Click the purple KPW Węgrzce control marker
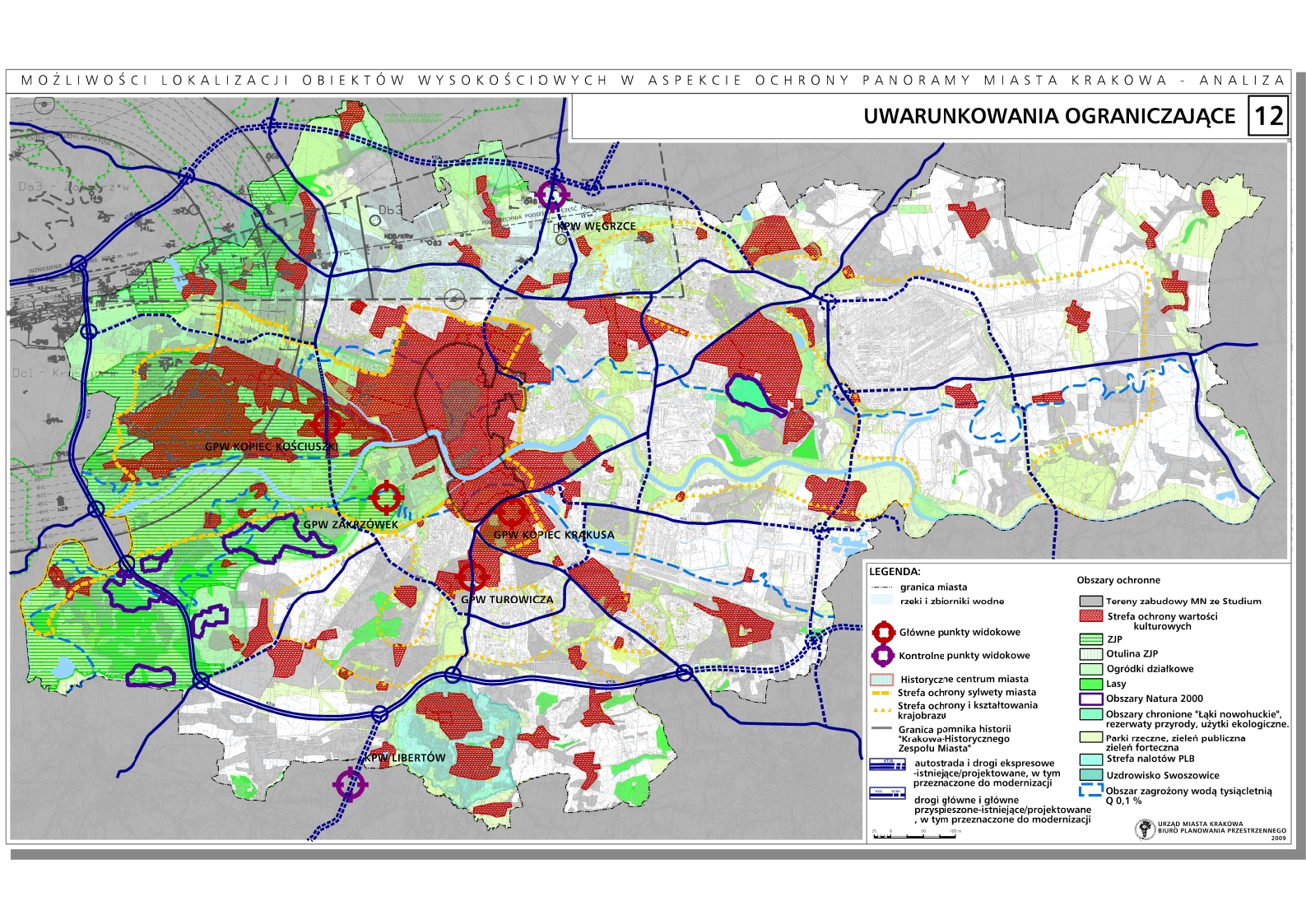1306x924 pixels. pyautogui.click(x=552, y=195)
